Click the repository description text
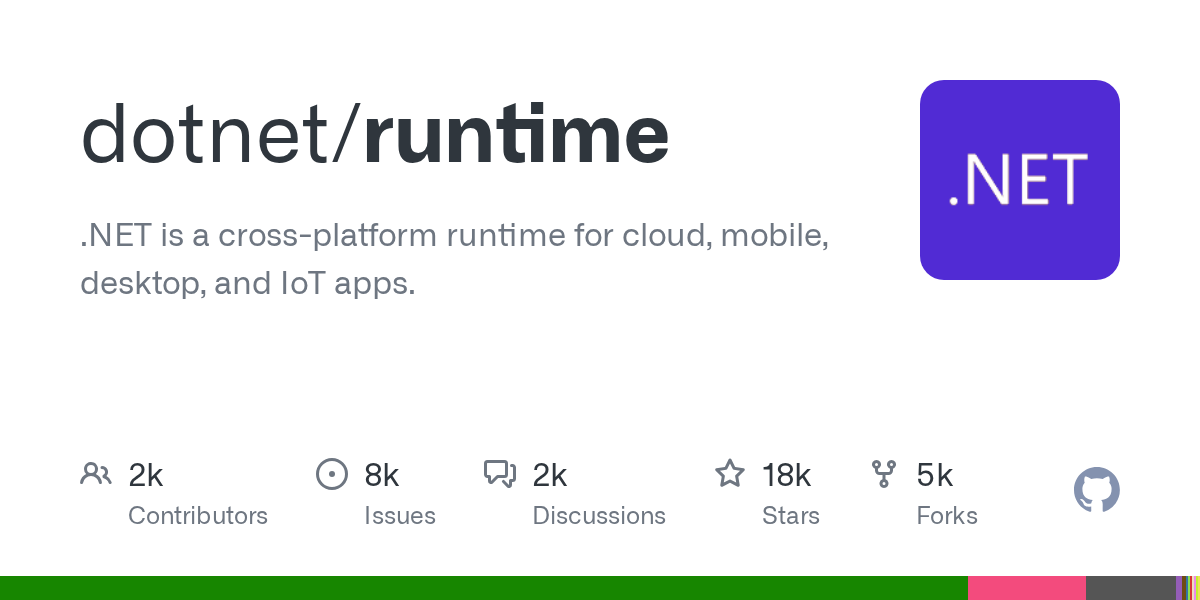The image size is (1200, 600). point(455,258)
